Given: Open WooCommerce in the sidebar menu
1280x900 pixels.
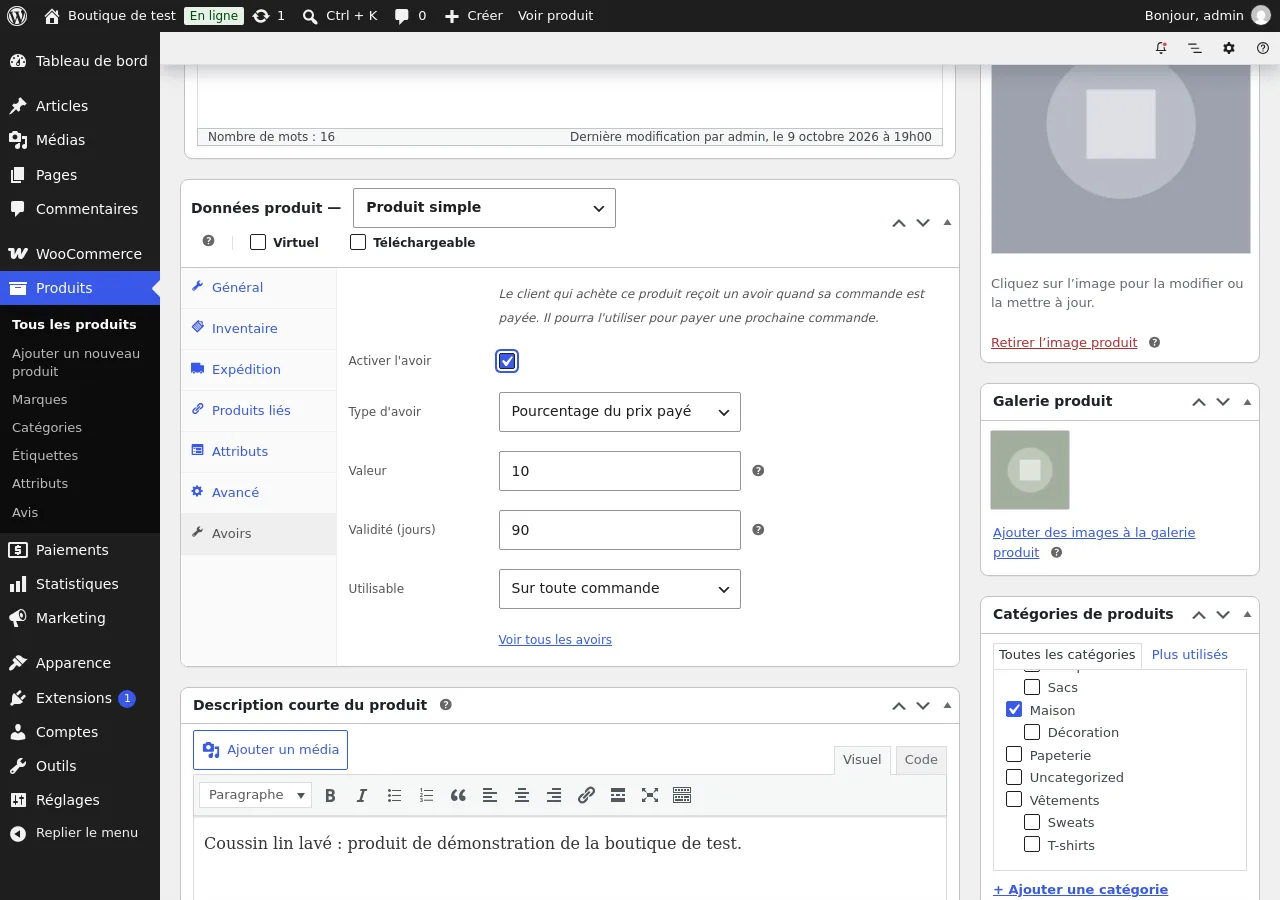Looking at the screenshot, I should (x=80, y=254).
